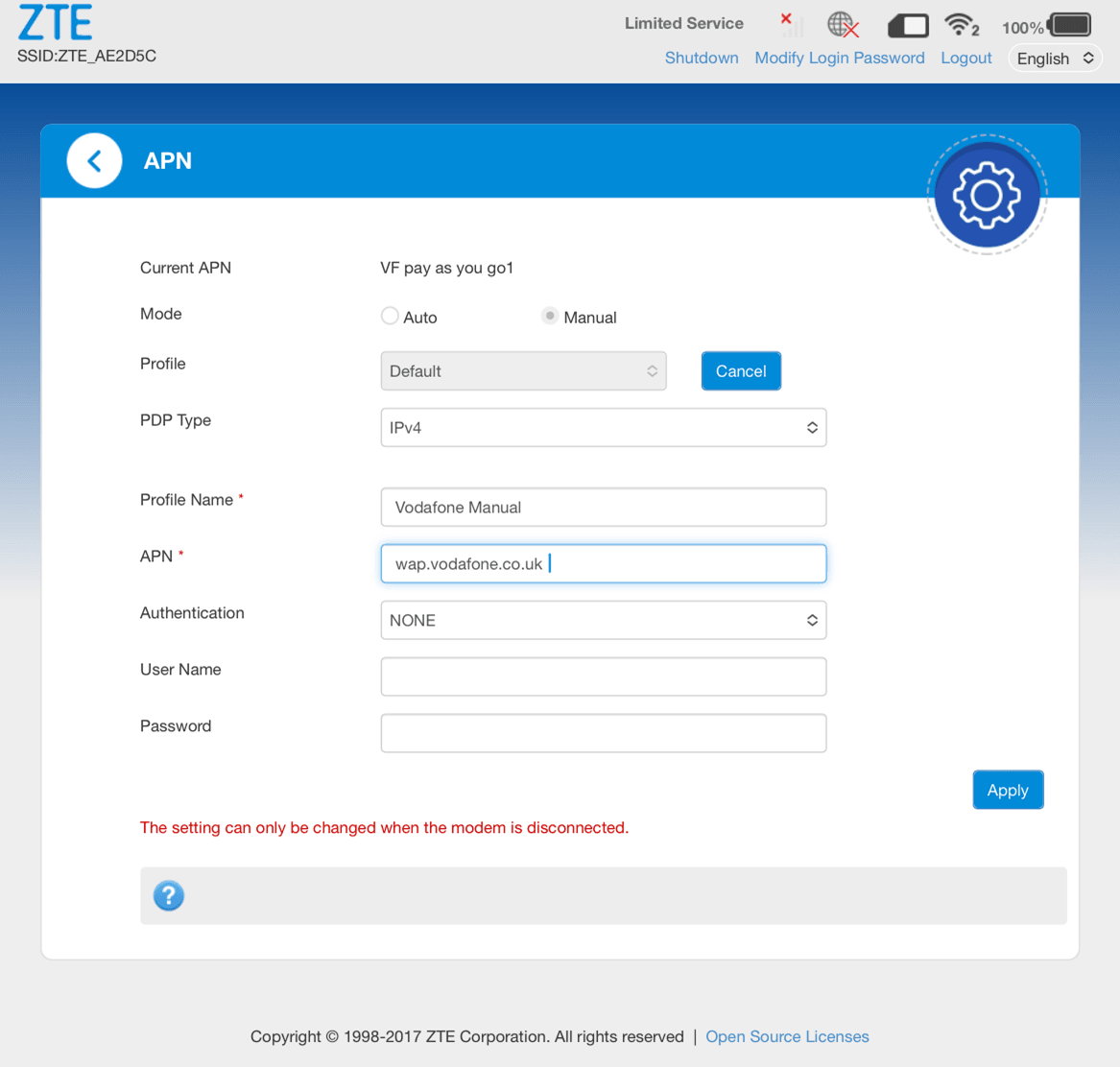
Task: Click the Password input field
Action: point(604,733)
